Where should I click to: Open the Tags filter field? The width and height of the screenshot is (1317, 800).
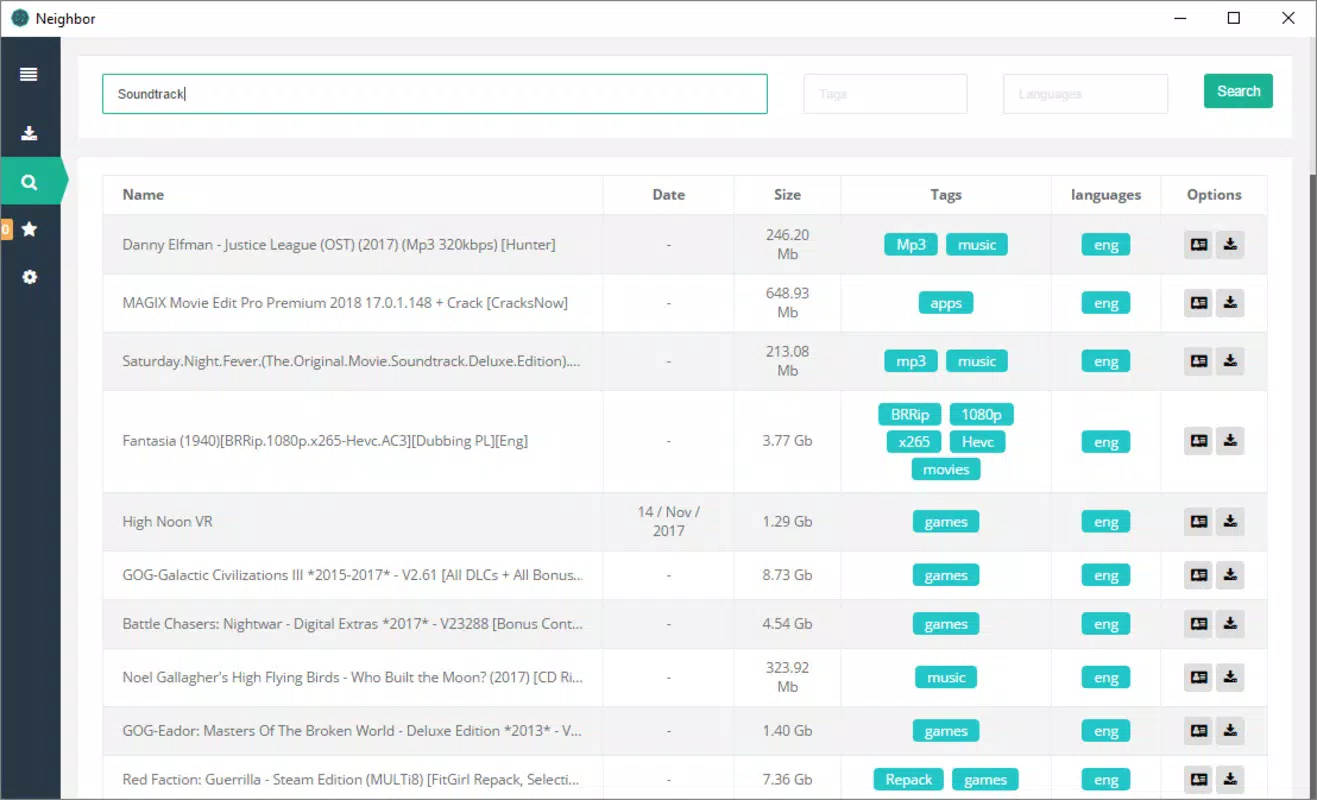tap(885, 94)
